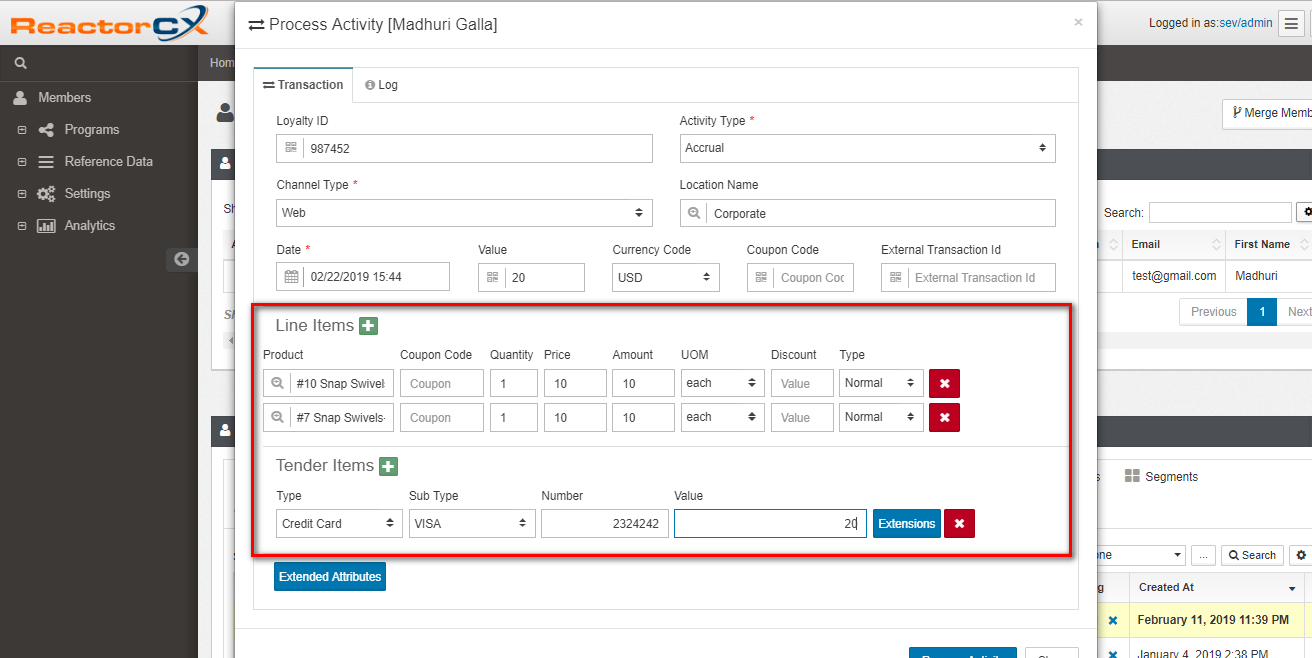Click the green plus icon beside Line Items
1312x658 pixels.
point(368,326)
